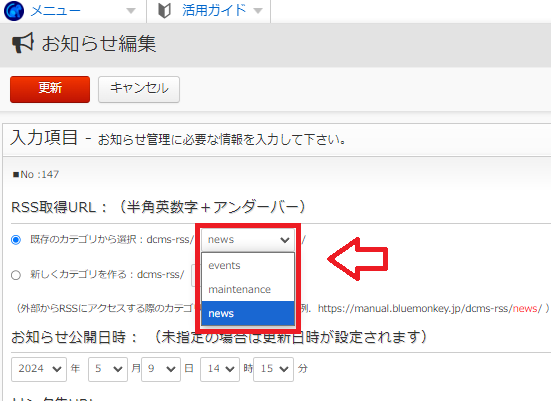Screen dimensions: 551x401
Task: Click the red 更新 button
Action: 50,89
